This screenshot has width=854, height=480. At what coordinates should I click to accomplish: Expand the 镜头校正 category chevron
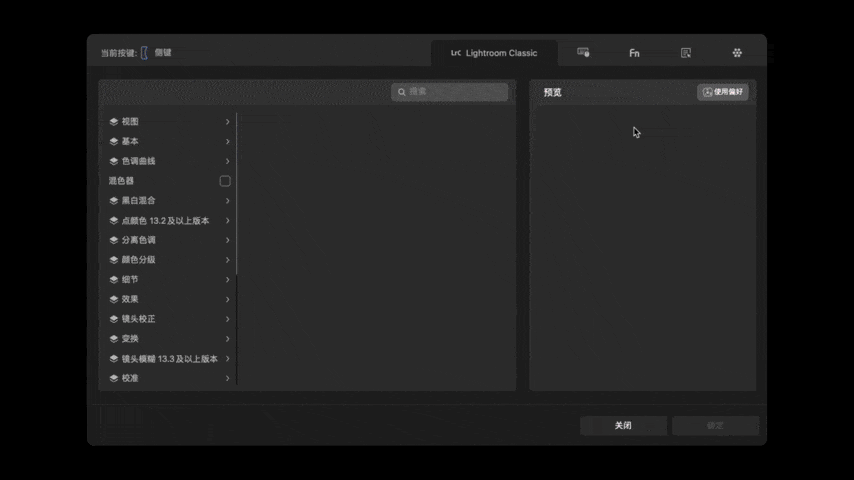(x=228, y=319)
